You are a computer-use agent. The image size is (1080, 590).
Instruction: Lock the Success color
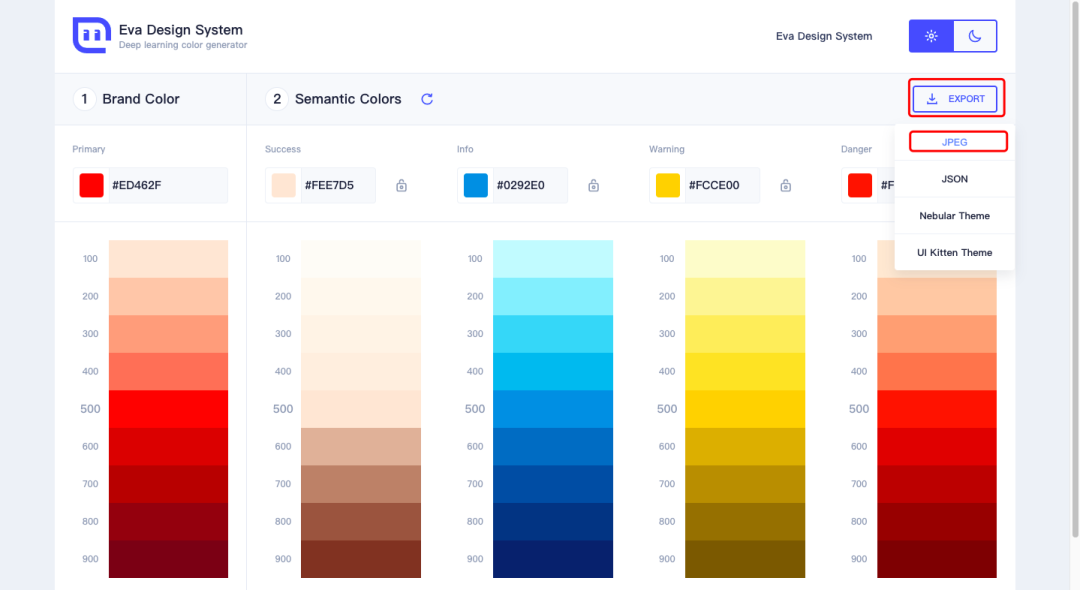pyautogui.click(x=401, y=185)
